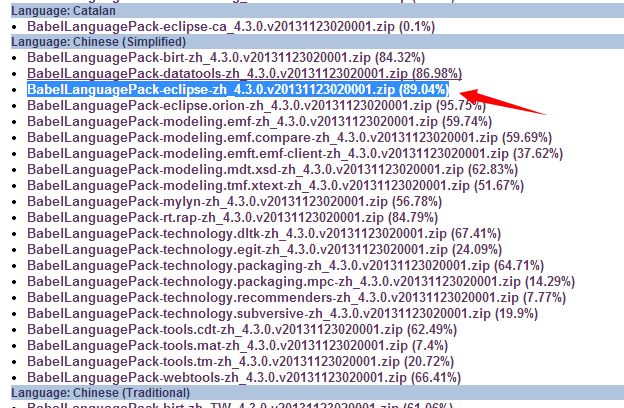Open BabelLanguagePack-technology.packaging-zh link (64.71%)

pos(285,265)
